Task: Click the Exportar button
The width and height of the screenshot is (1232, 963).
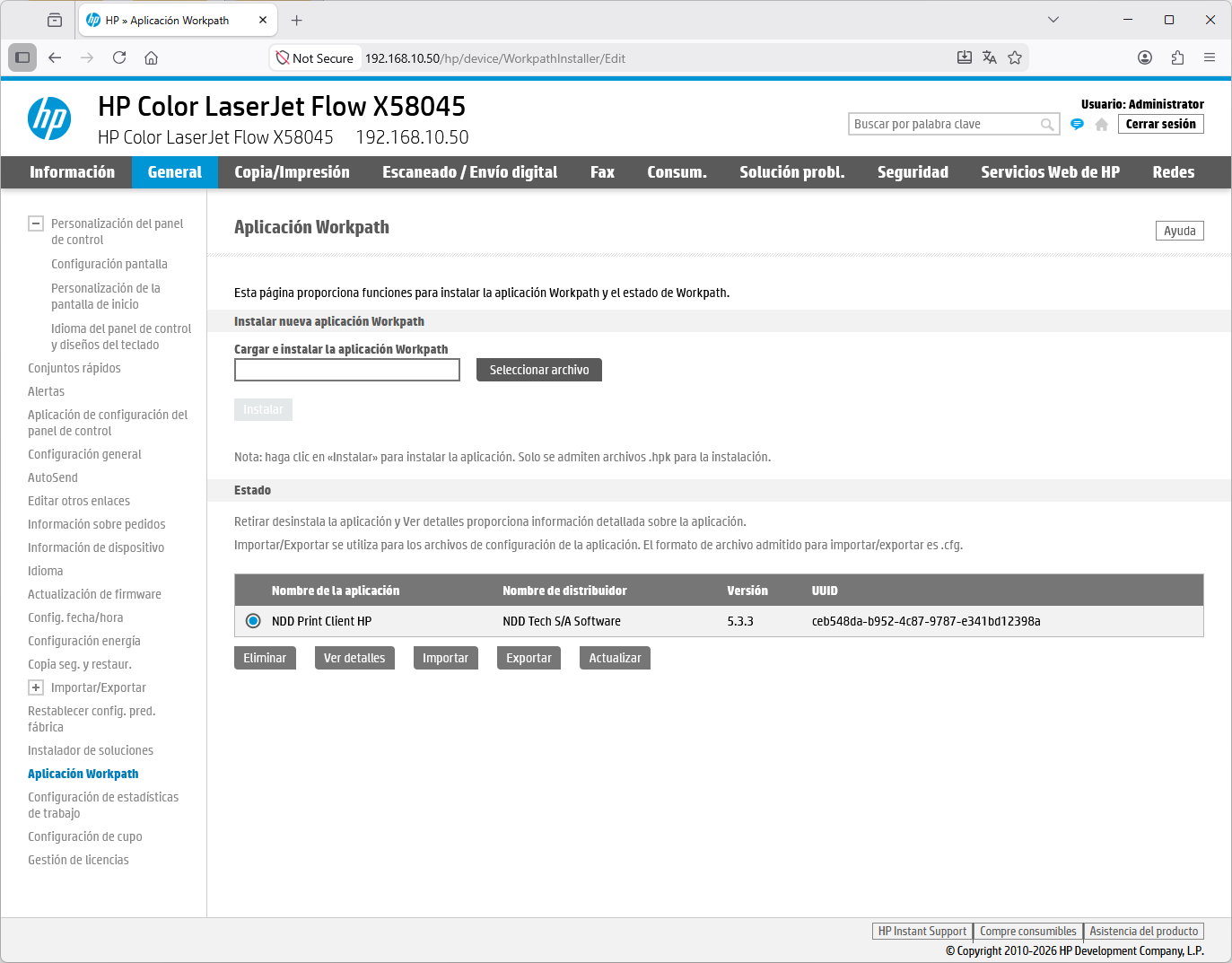Action: tap(529, 658)
